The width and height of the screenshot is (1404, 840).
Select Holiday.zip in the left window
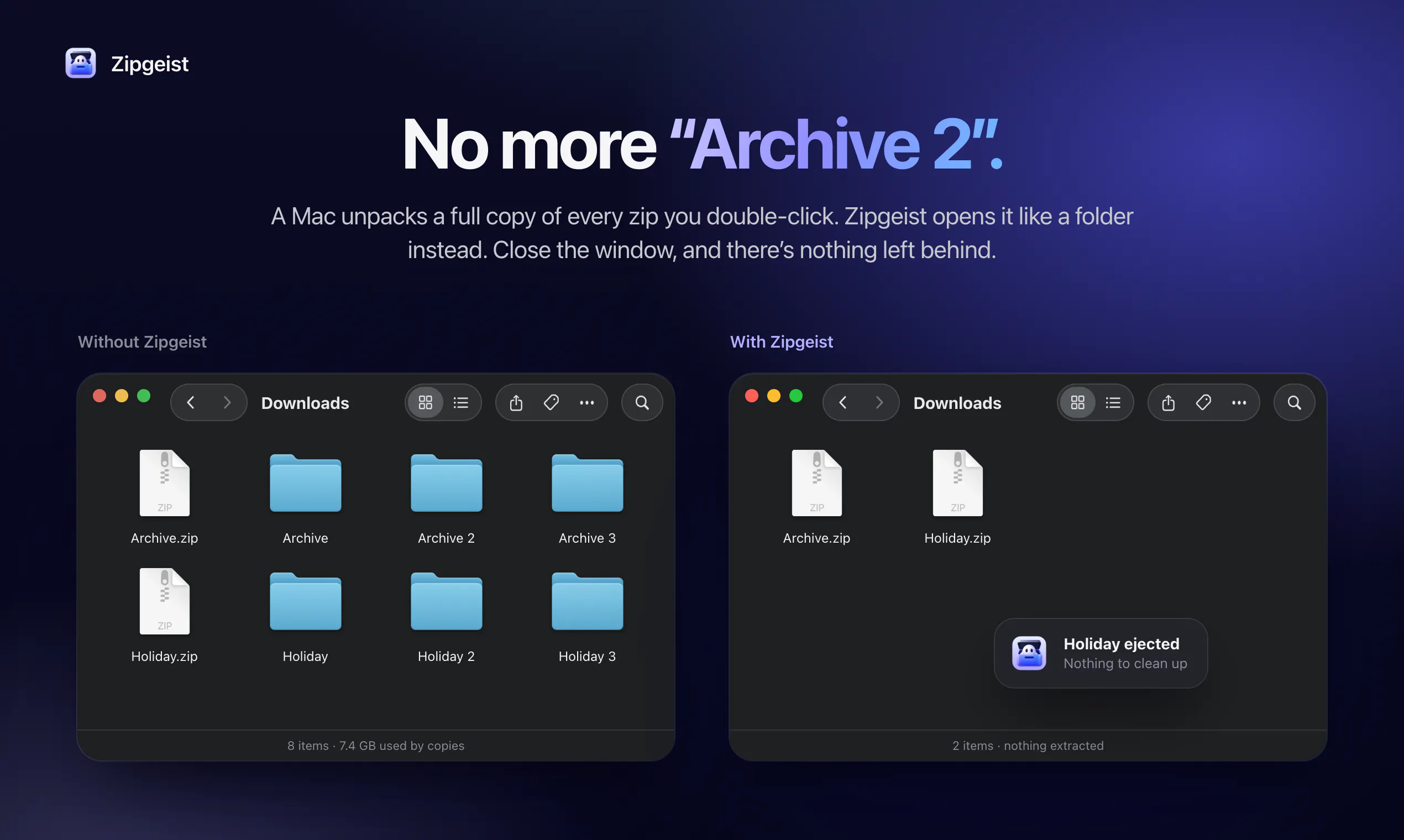click(x=165, y=615)
